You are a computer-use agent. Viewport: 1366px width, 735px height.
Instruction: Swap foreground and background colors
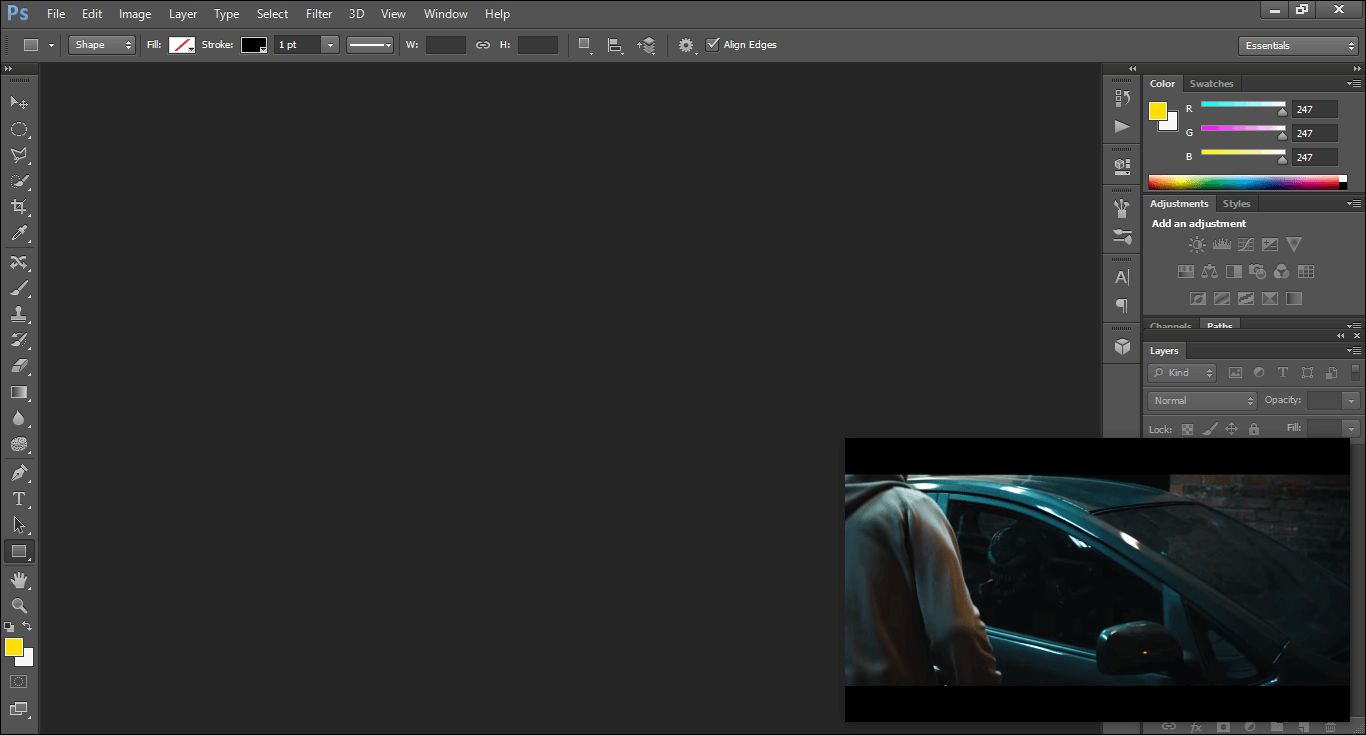pyautogui.click(x=27, y=626)
